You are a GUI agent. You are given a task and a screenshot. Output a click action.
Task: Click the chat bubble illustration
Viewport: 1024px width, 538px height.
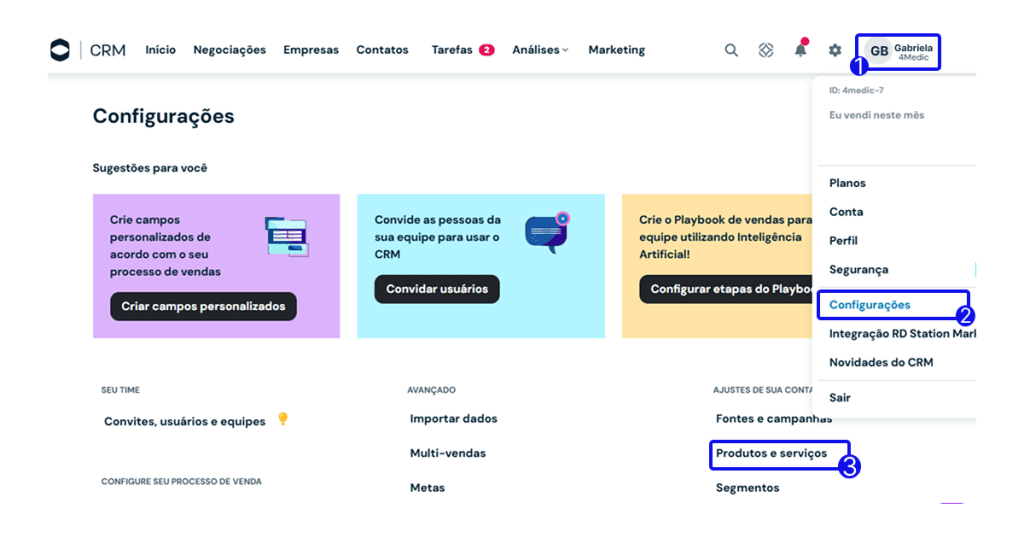coord(546,232)
